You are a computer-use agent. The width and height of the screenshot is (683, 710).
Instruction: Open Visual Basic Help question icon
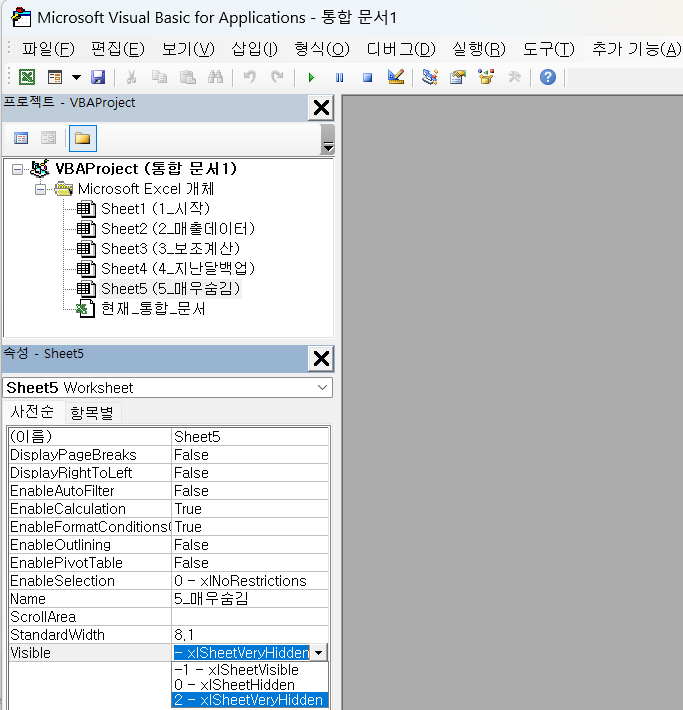tap(548, 77)
